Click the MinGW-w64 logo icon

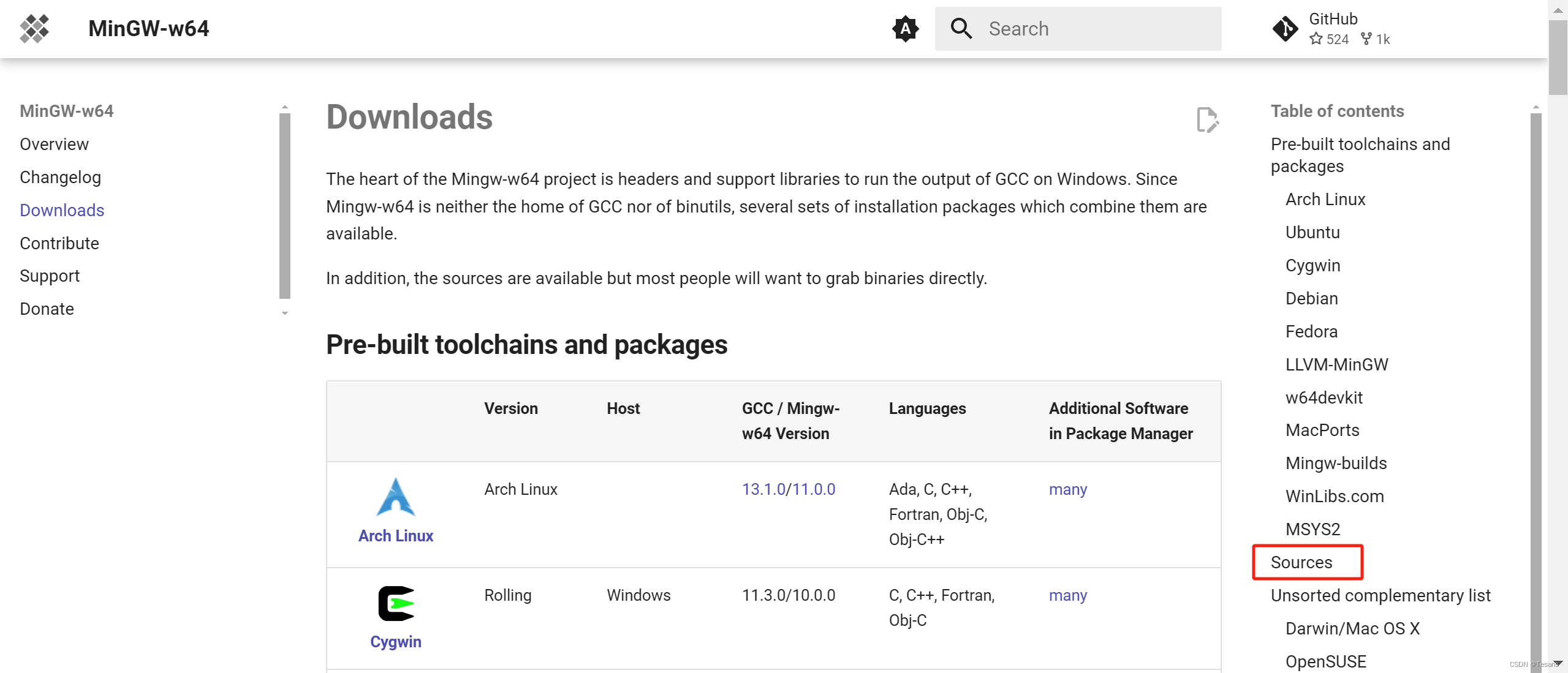tap(34, 29)
